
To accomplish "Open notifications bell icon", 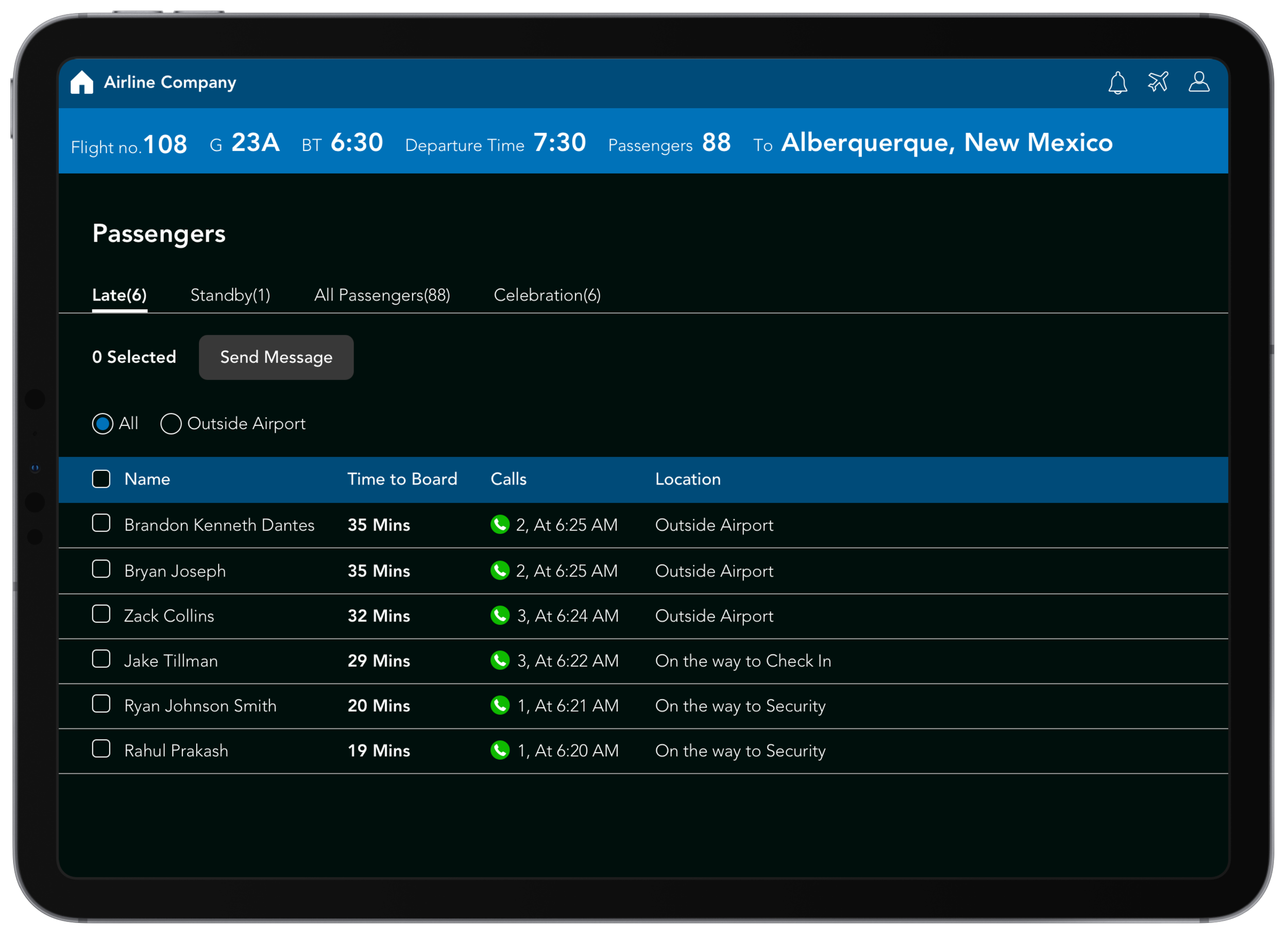I will pyautogui.click(x=1117, y=83).
